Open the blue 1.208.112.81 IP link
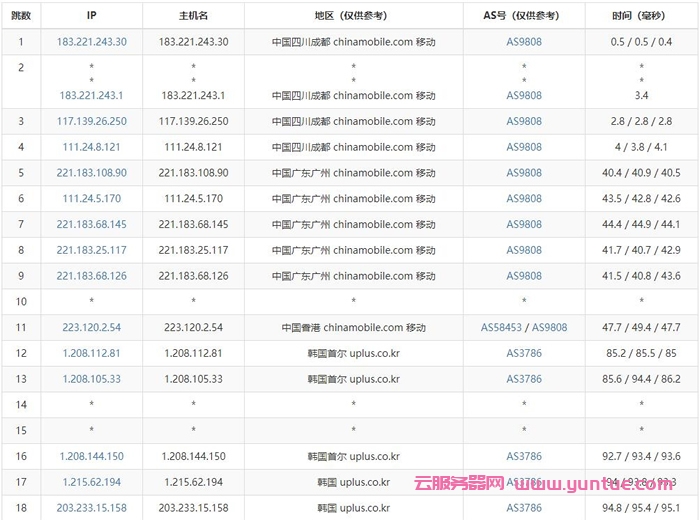700x520 pixels. point(91,353)
